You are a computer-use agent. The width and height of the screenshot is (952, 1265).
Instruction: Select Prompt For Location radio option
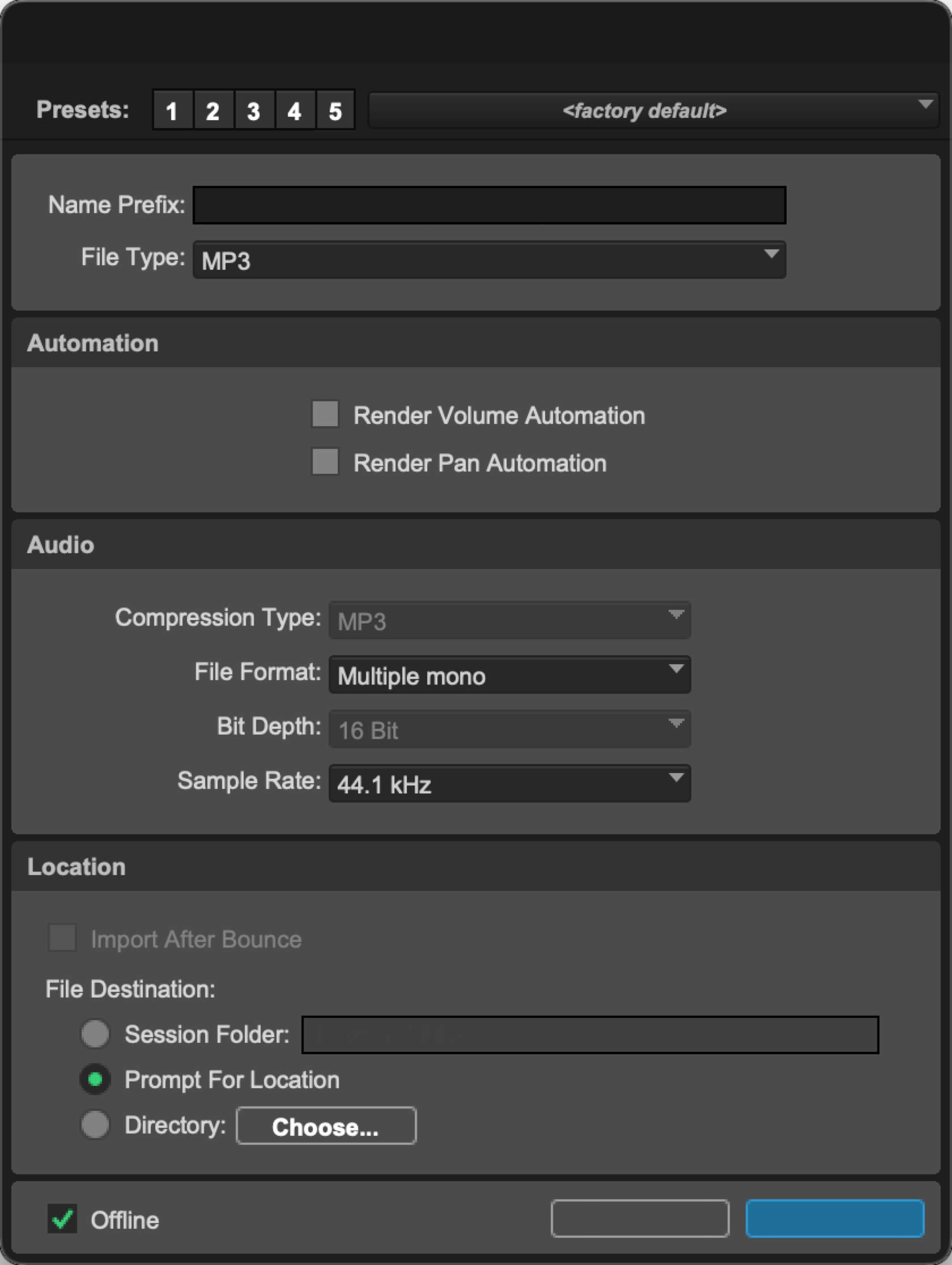[95, 1079]
